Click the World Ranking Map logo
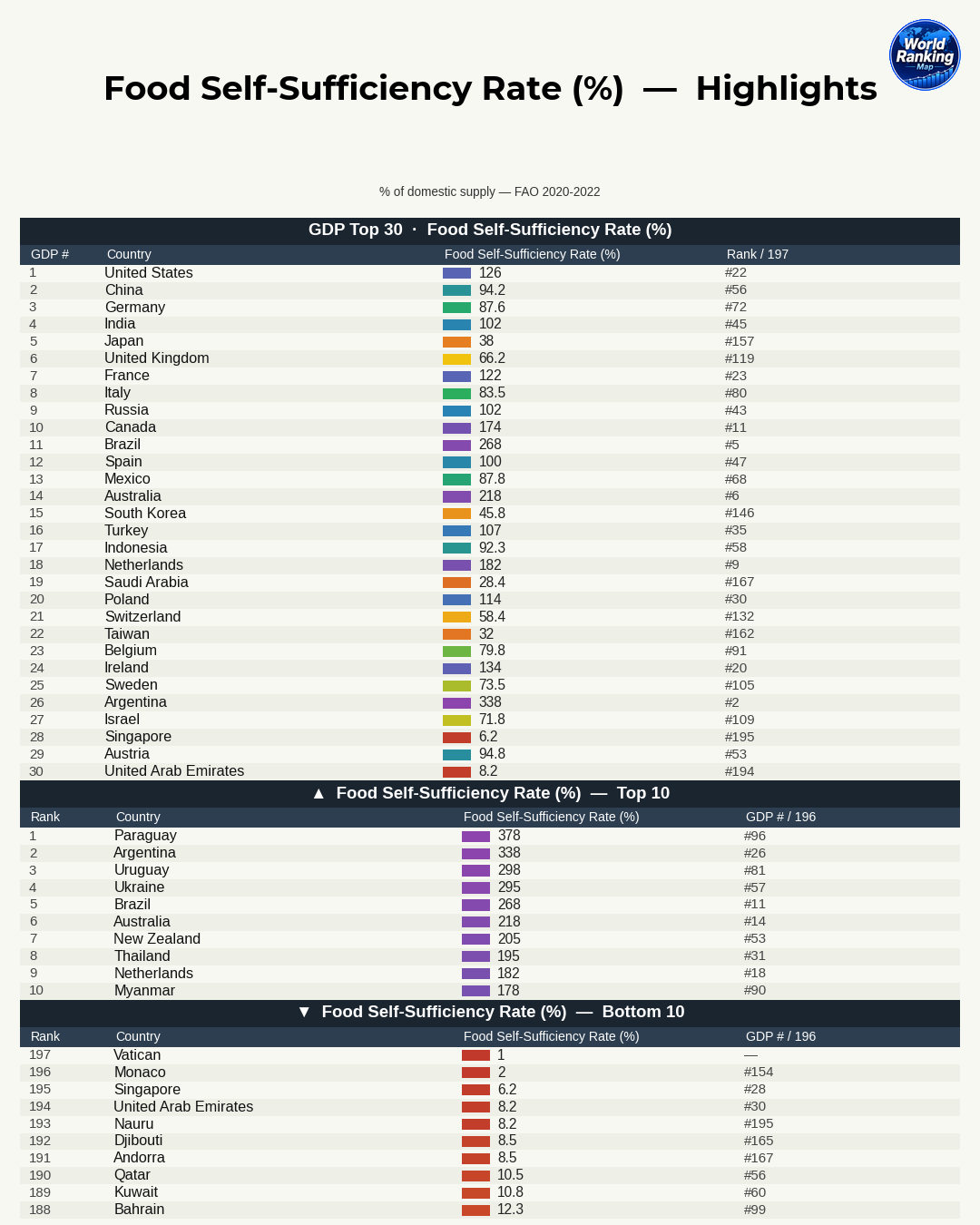 click(925, 54)
